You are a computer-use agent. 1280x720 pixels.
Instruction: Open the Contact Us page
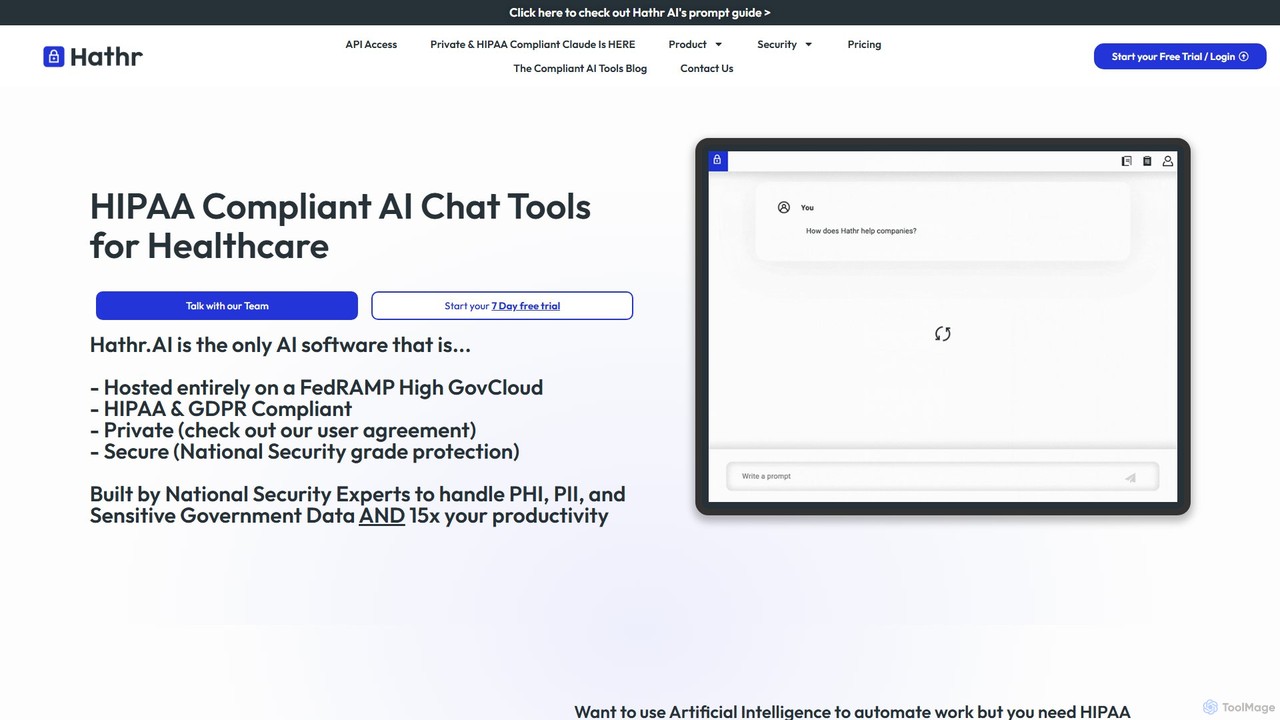pos(707,68)
